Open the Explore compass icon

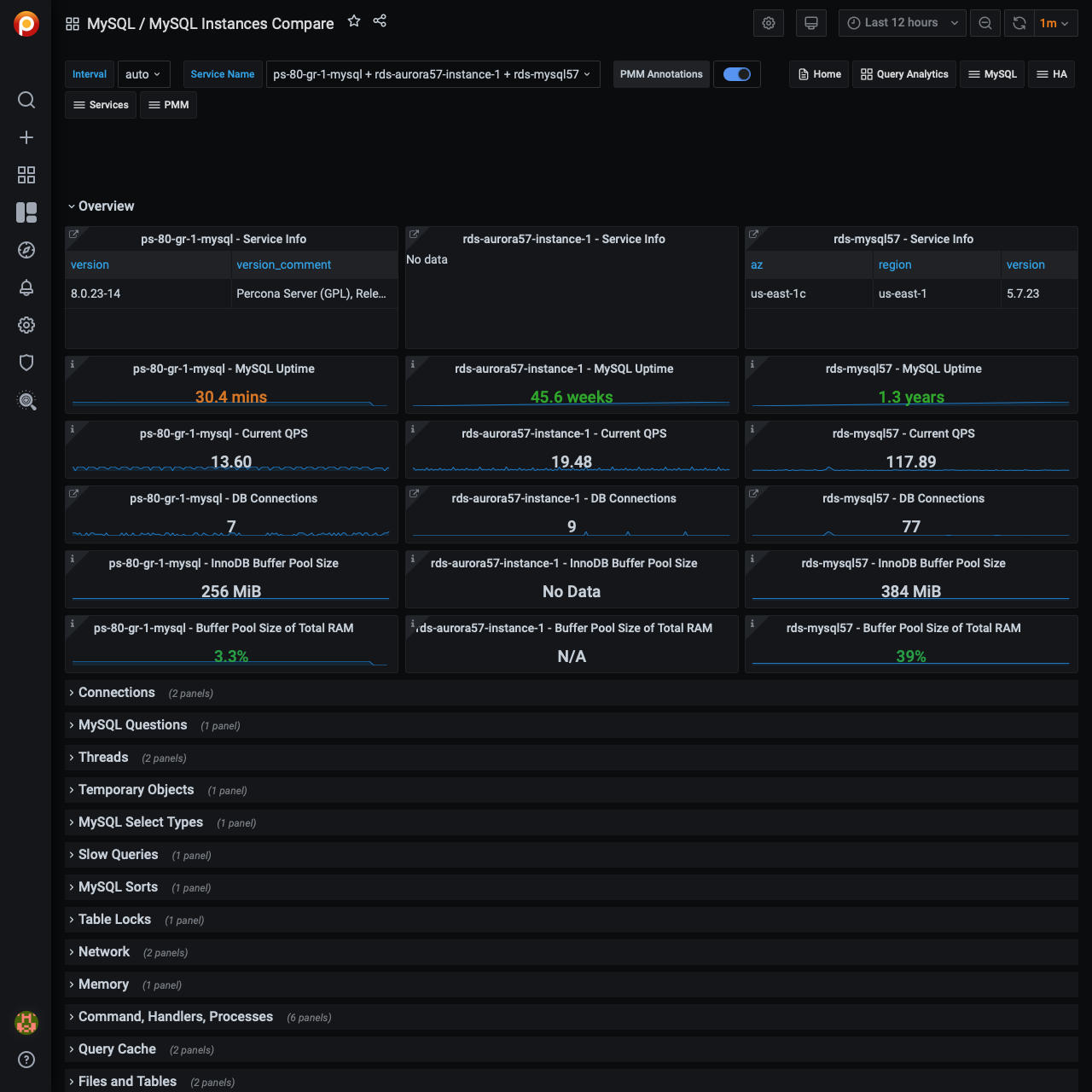pos(26,250)
